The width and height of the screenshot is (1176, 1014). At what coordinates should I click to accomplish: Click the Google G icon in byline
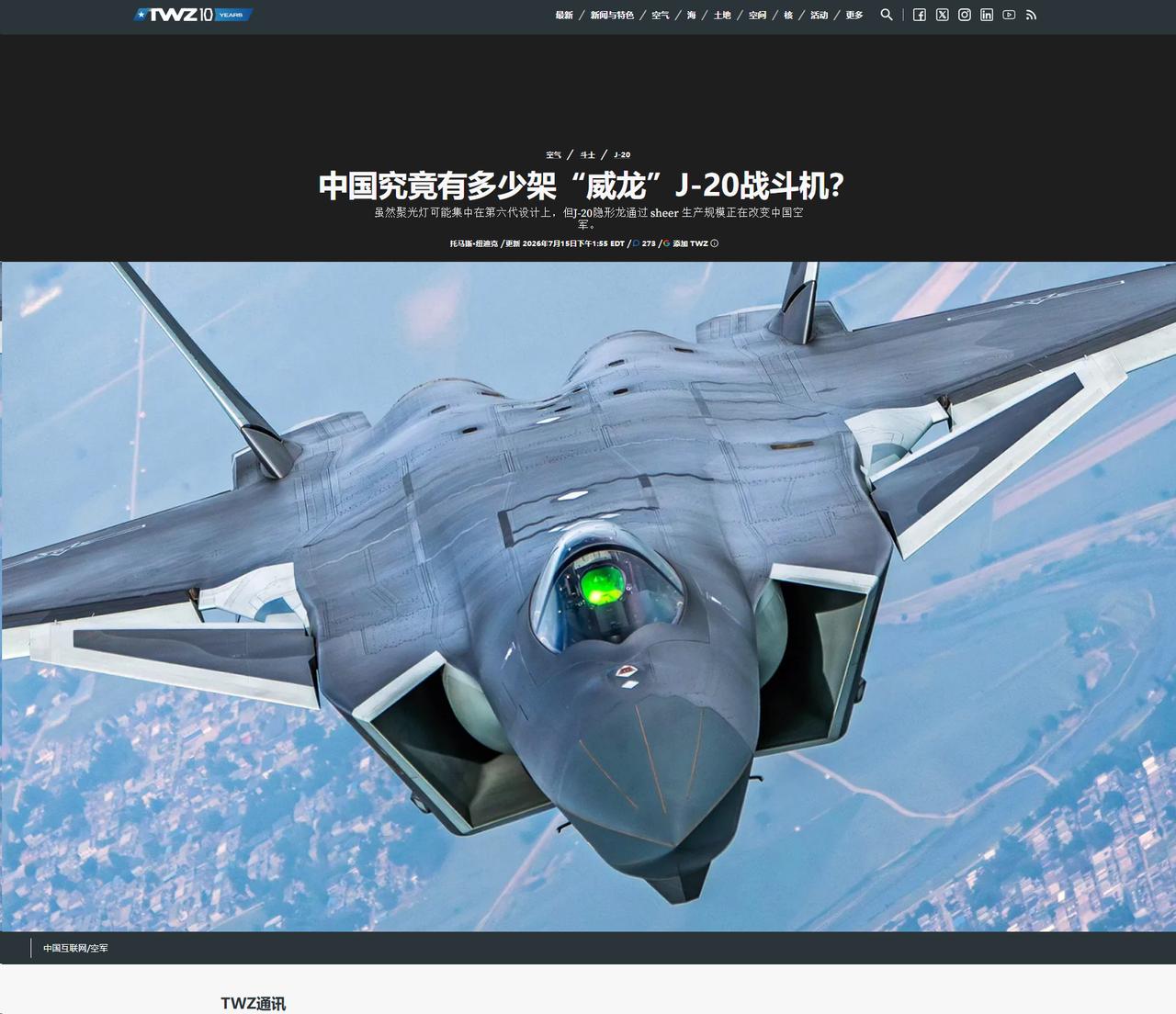pos(666,243)
